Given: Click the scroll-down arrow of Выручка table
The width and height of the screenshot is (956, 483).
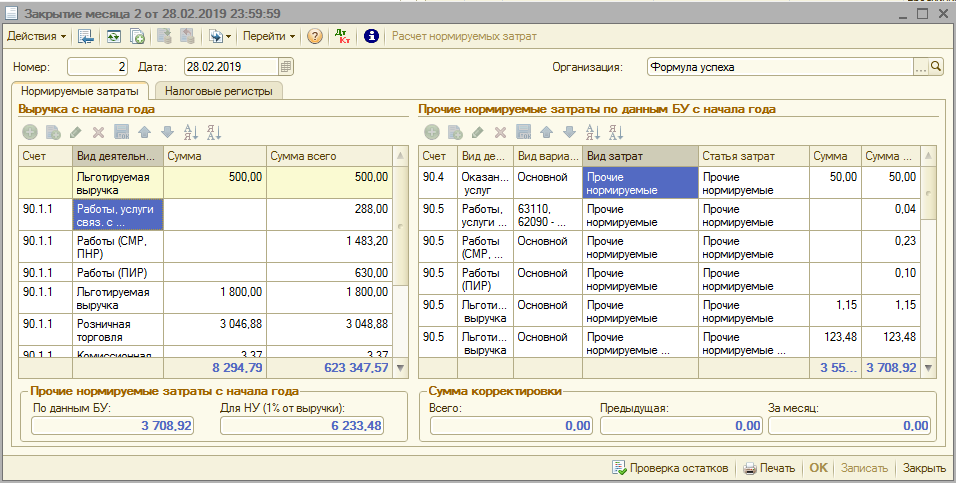Looking at the screenshot, I should pos(402,368).
